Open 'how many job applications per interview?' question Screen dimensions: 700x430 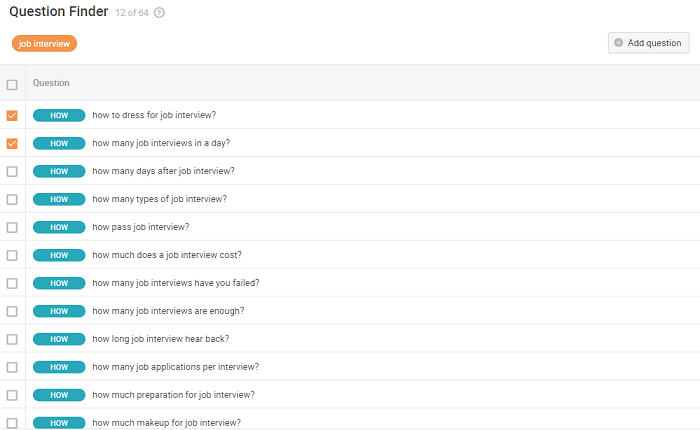coord(175,367)
